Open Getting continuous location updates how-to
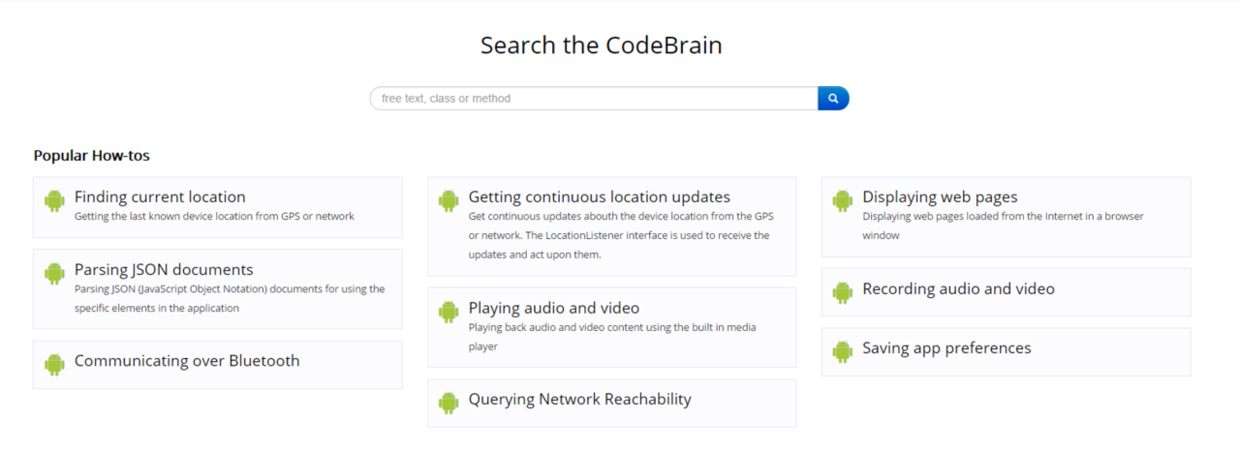 [599, 197]
